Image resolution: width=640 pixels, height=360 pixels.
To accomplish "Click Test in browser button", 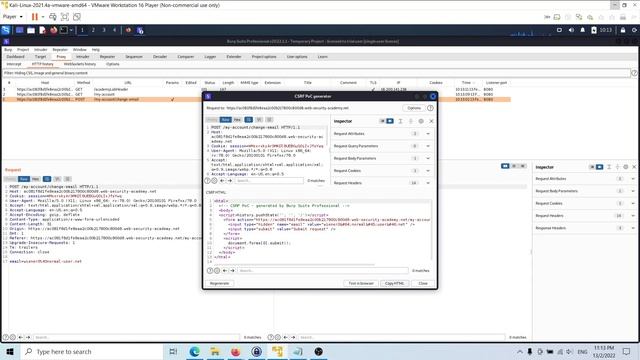I will [361, 283].
